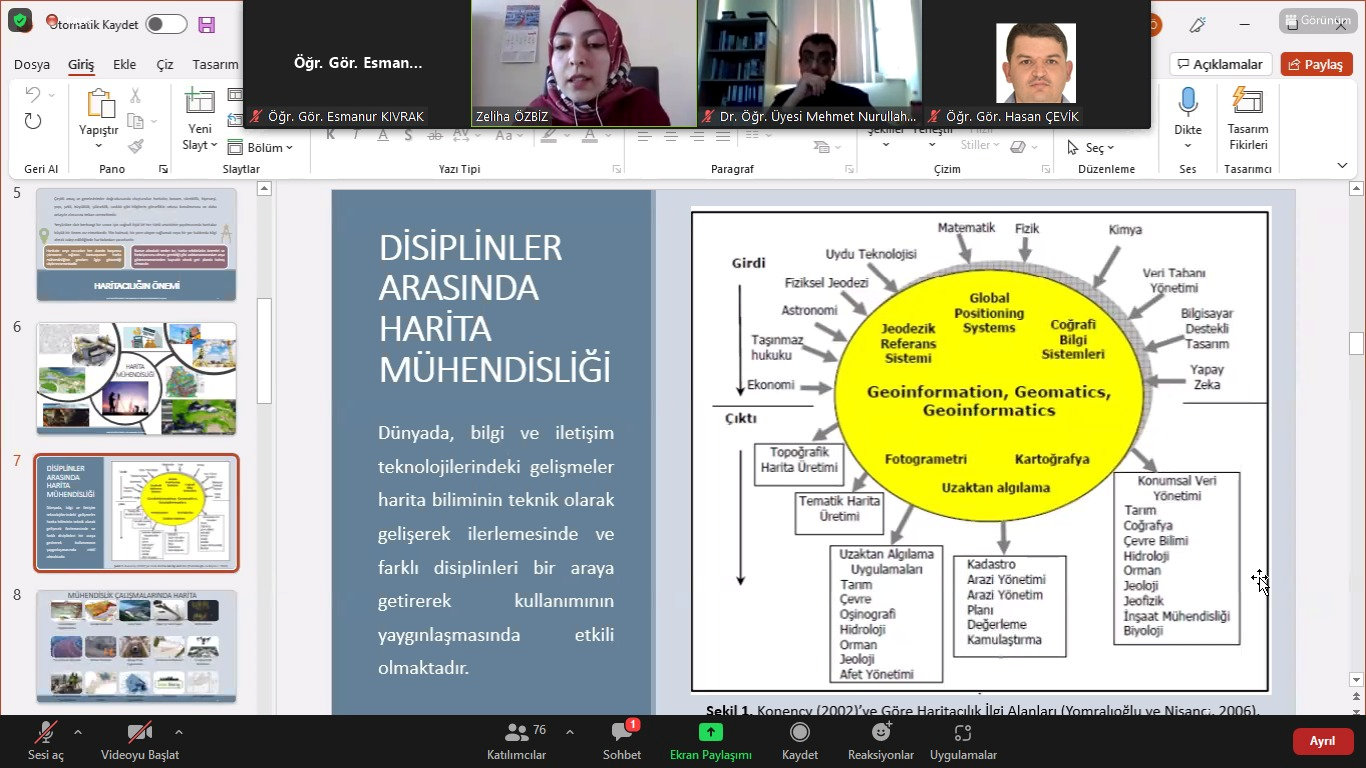Toggle Bold formatting K button

point(332,136)
